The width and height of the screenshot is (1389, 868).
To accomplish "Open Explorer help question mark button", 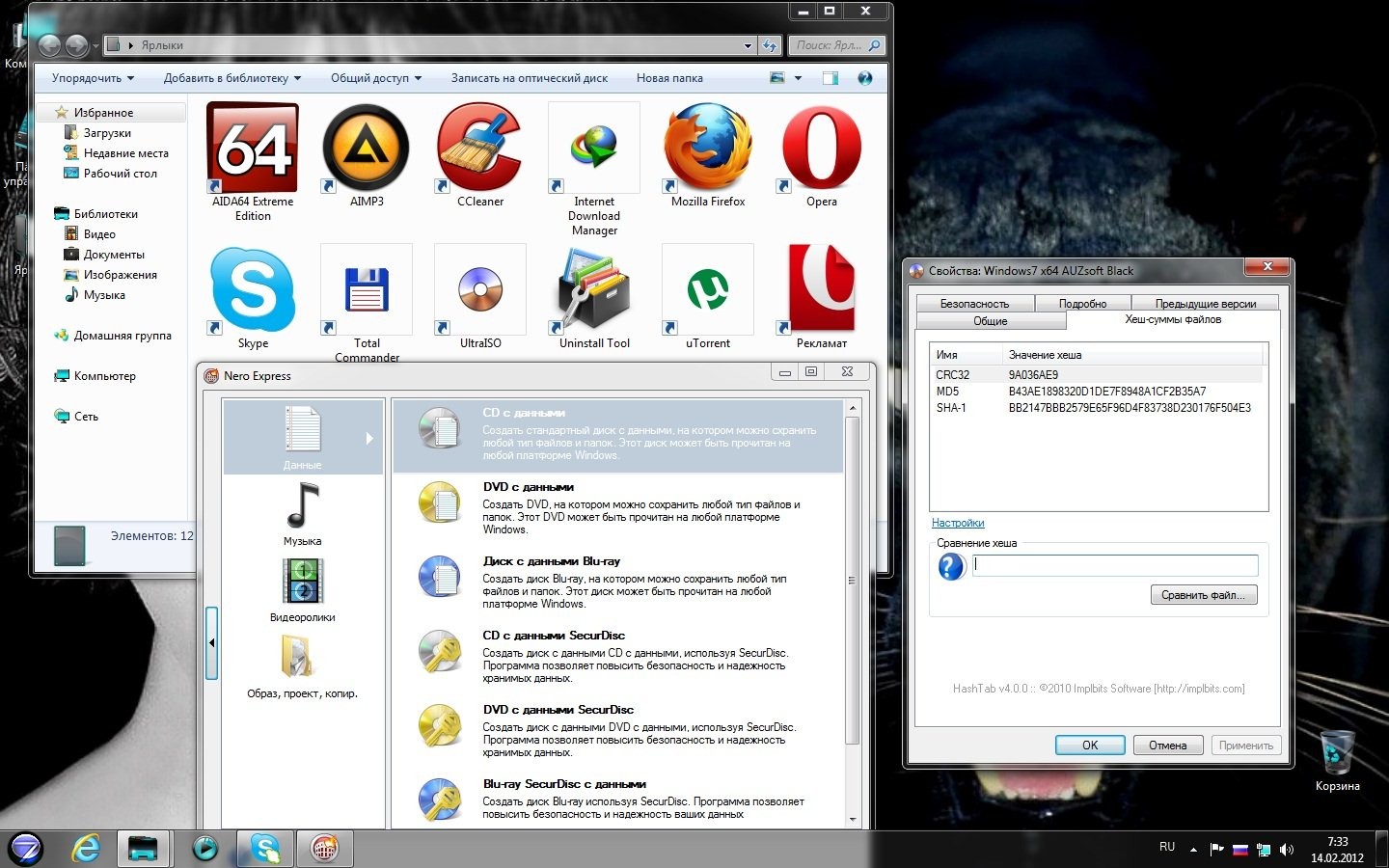I will pyautogui.click(x=864, y=78).
